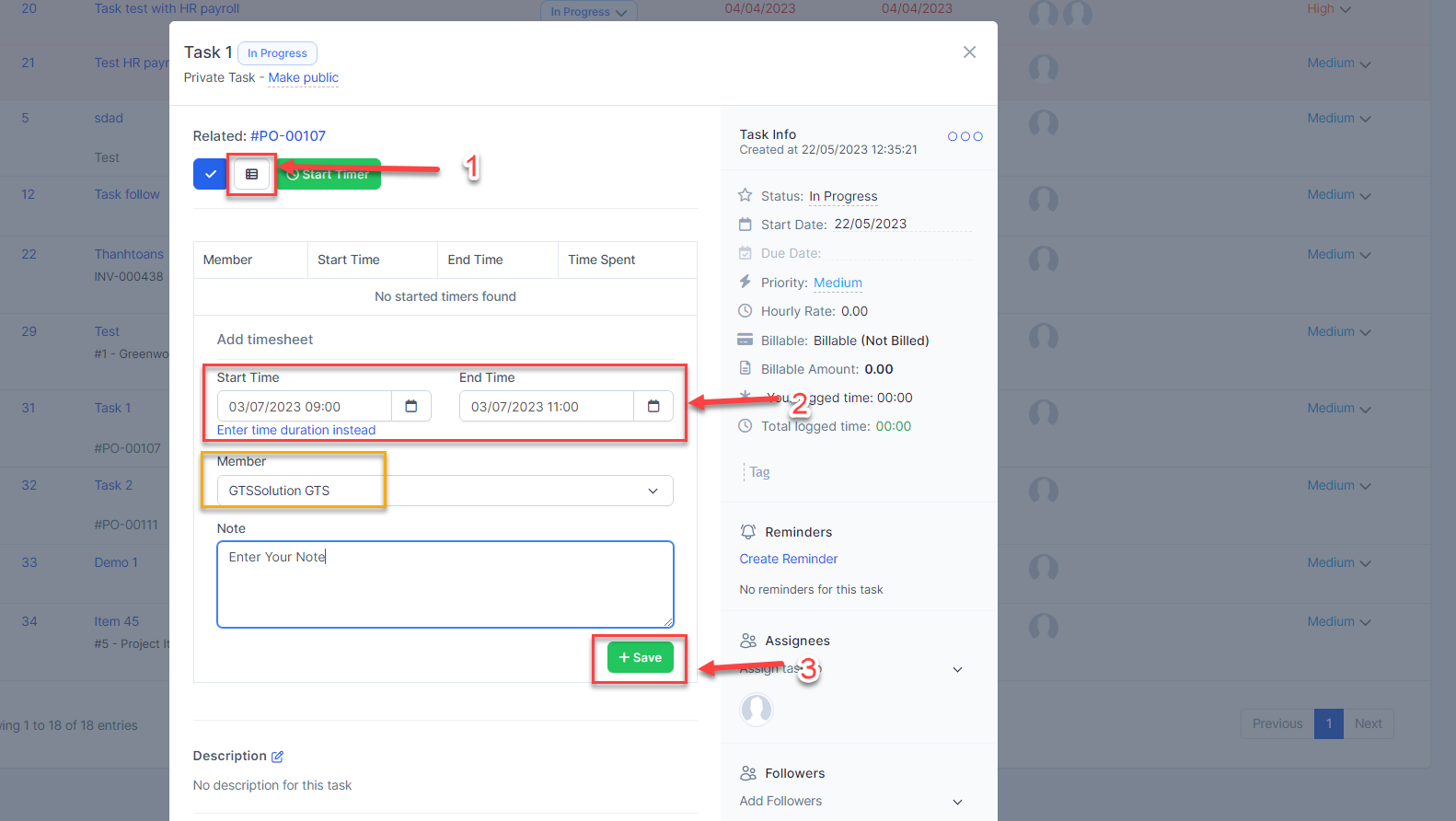Close the Task 1 dialog

(x=969, y=52)
